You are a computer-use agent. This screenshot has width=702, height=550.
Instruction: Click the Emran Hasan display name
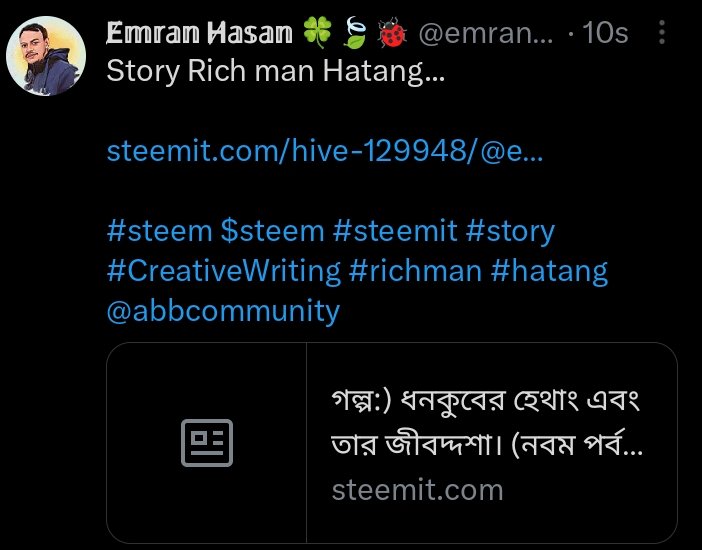(199, 33)
